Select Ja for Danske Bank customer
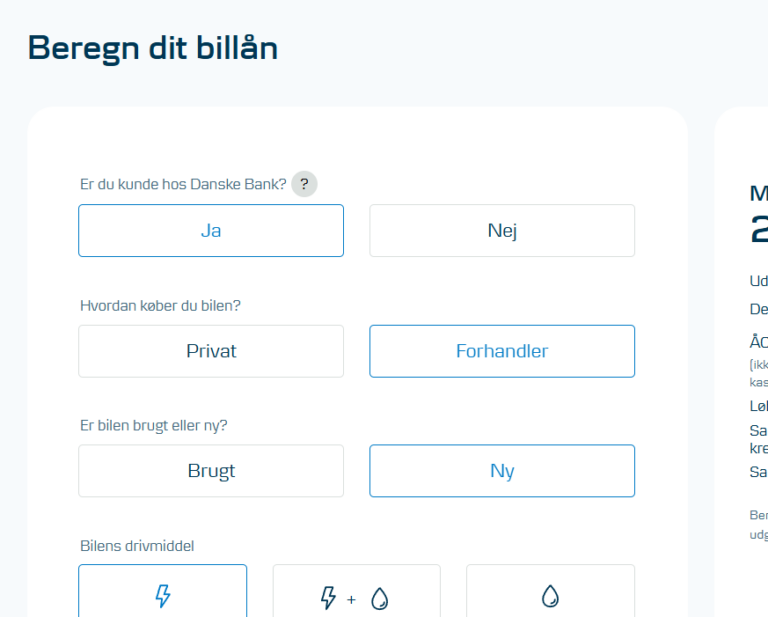The height and width of the screenshot is (617, 768). 211,231
